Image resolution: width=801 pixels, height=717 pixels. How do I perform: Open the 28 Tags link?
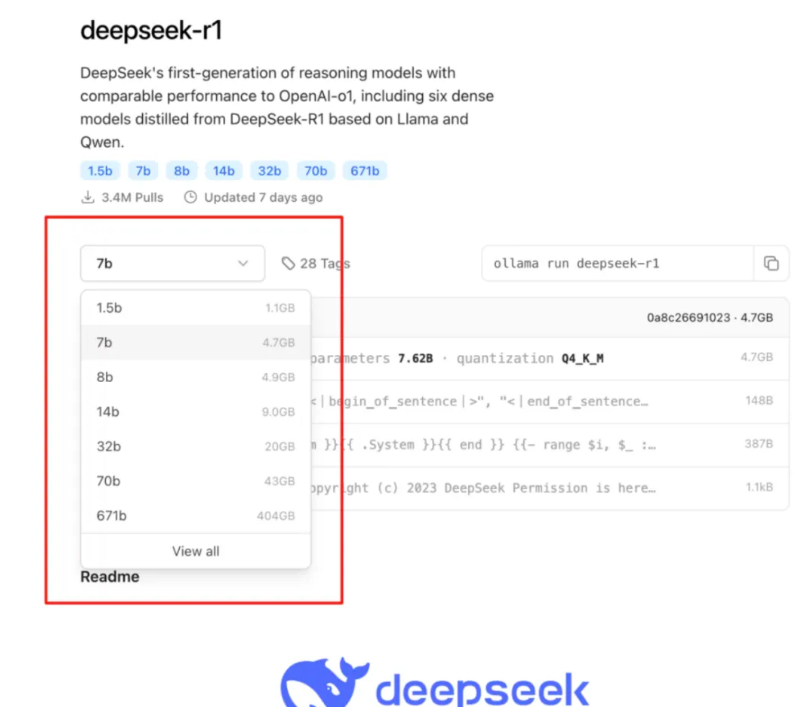pos(316,264)
